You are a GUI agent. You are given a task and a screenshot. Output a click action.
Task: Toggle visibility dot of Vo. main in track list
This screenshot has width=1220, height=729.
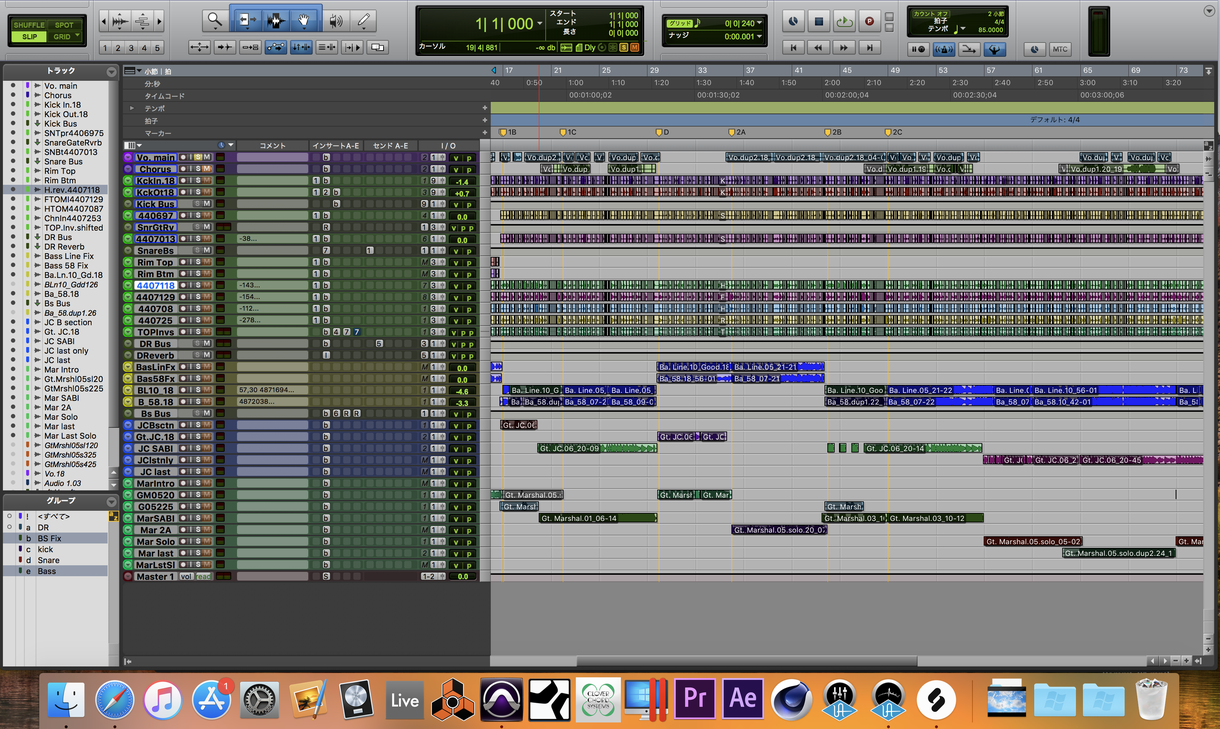pos(13,86)
